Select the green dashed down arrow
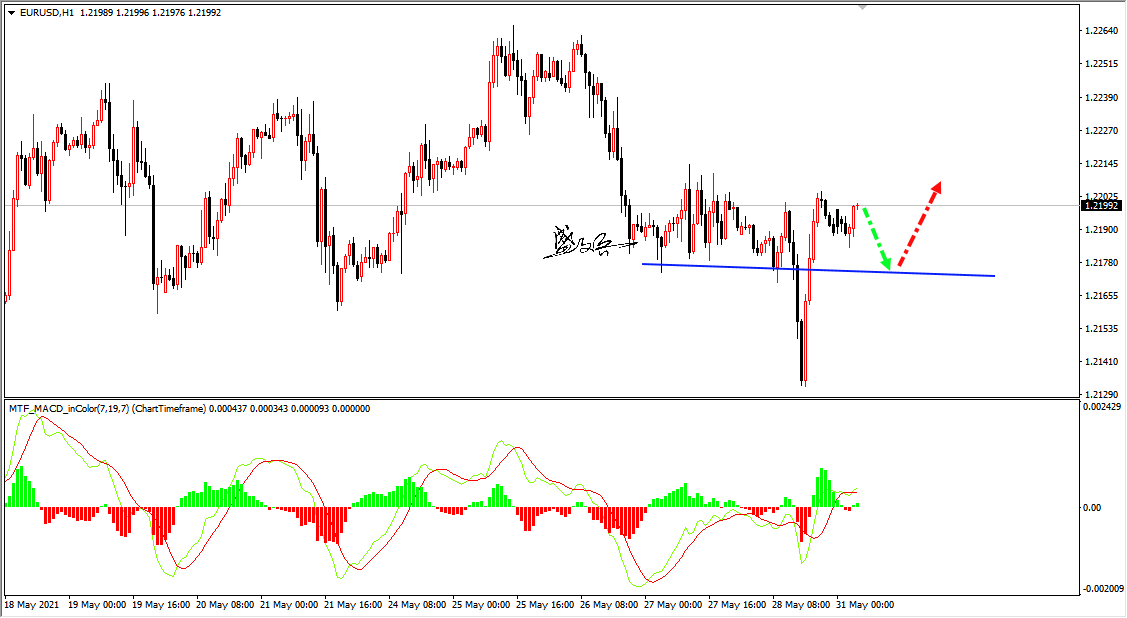Image resolution: width=1127 pixels, height=618 pixels. click(876, 238)
